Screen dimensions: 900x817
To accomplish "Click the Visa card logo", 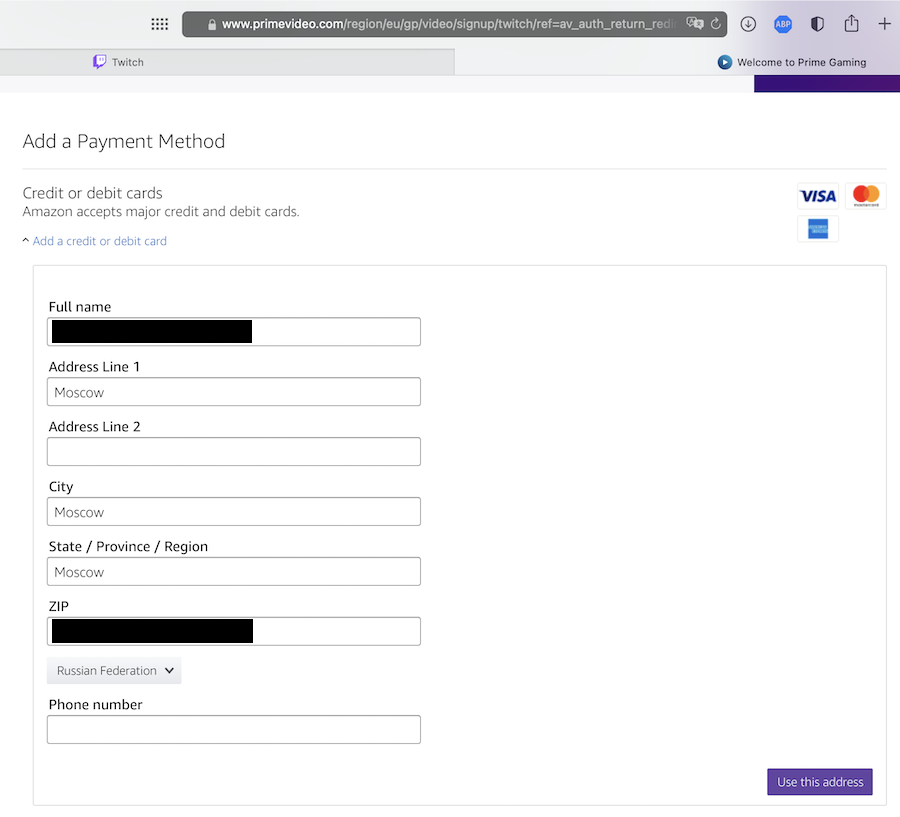I will tap(818, 196).
